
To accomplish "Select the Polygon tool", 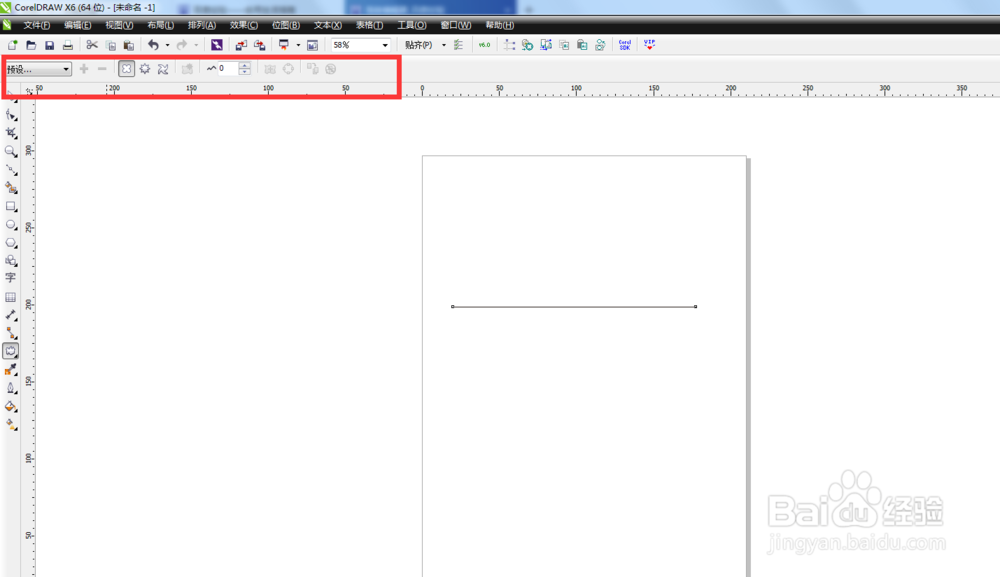I will (x=11, y=243).
